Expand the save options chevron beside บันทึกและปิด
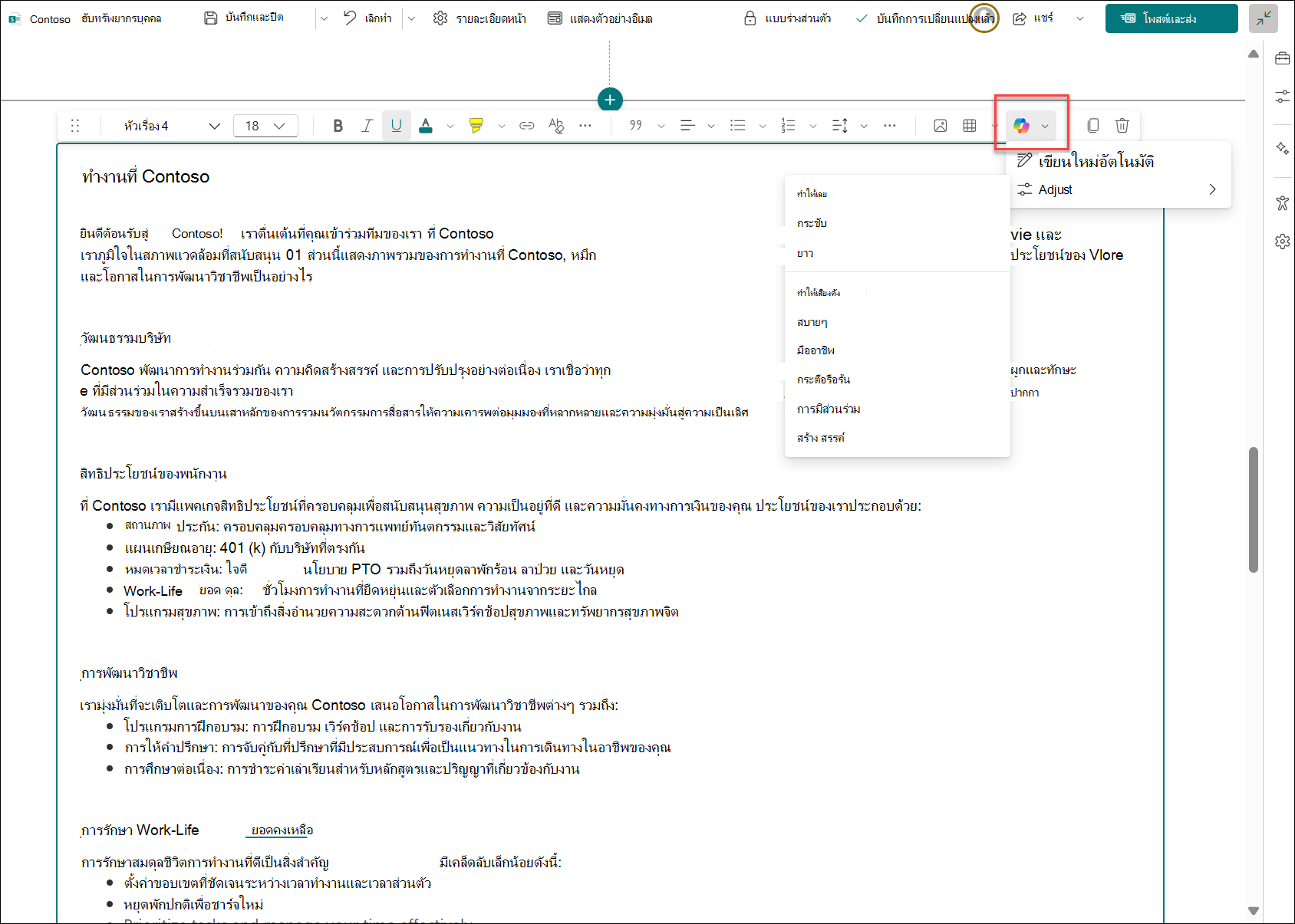 324,18
